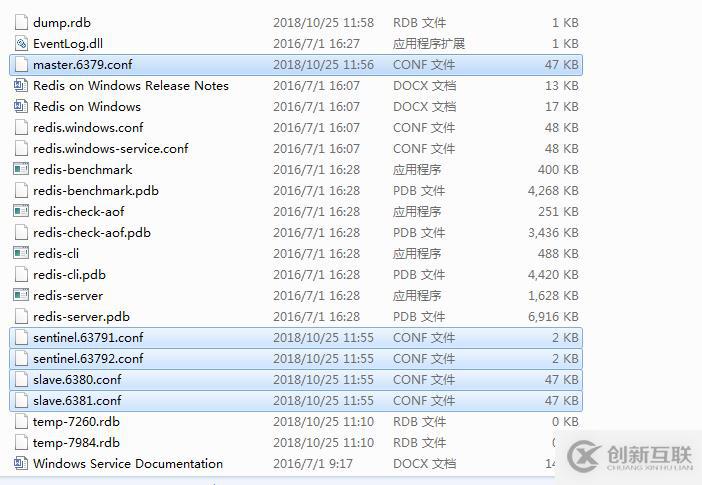The width and height of the screenshot is (702, 485).
Task: Select the slave.6381.conf file name
Action: [77, 401]
